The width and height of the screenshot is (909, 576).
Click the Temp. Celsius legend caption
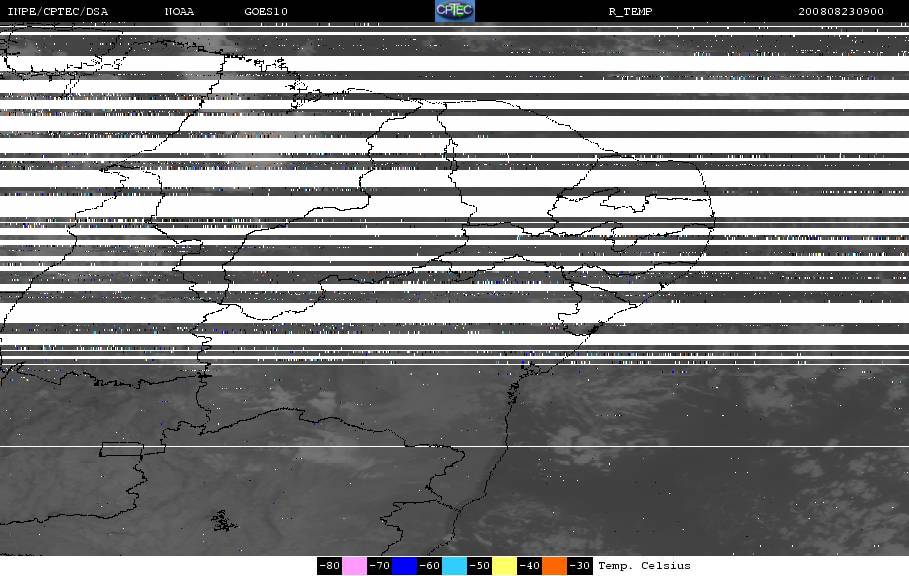(644, 566)
